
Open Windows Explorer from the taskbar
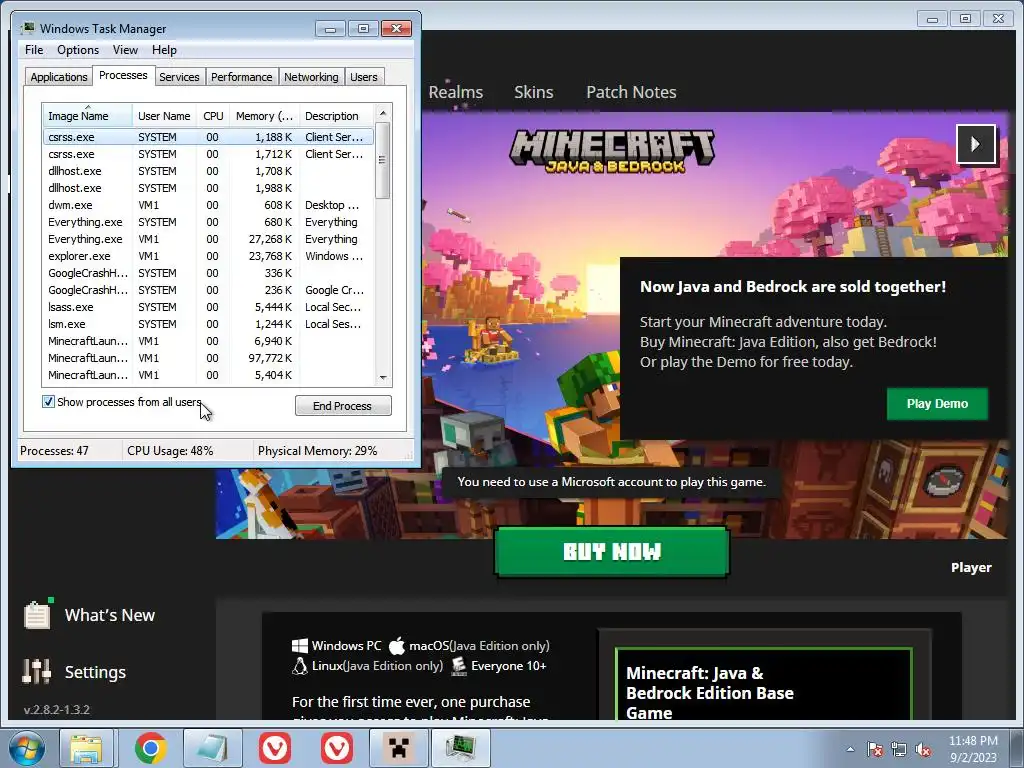point(86,748)
